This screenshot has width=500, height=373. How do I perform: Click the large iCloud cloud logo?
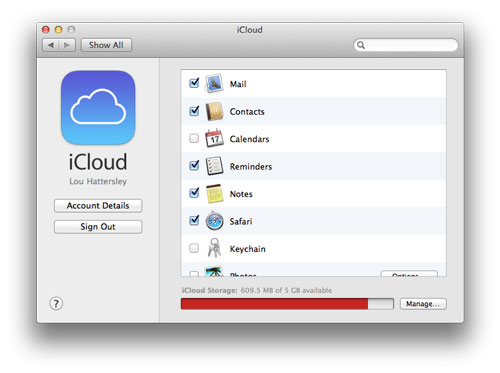(98, 108)
